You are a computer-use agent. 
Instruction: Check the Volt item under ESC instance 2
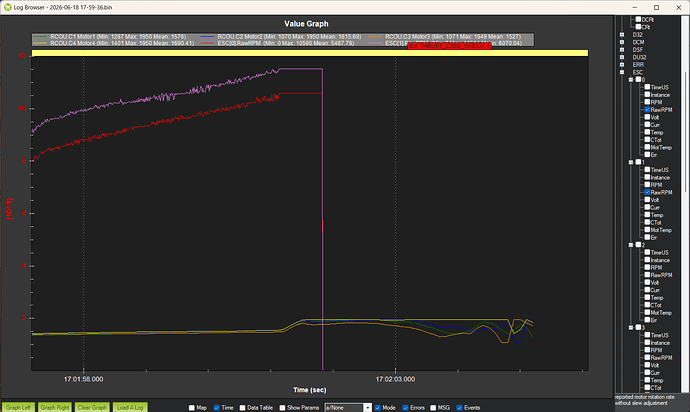pos(647,283)
